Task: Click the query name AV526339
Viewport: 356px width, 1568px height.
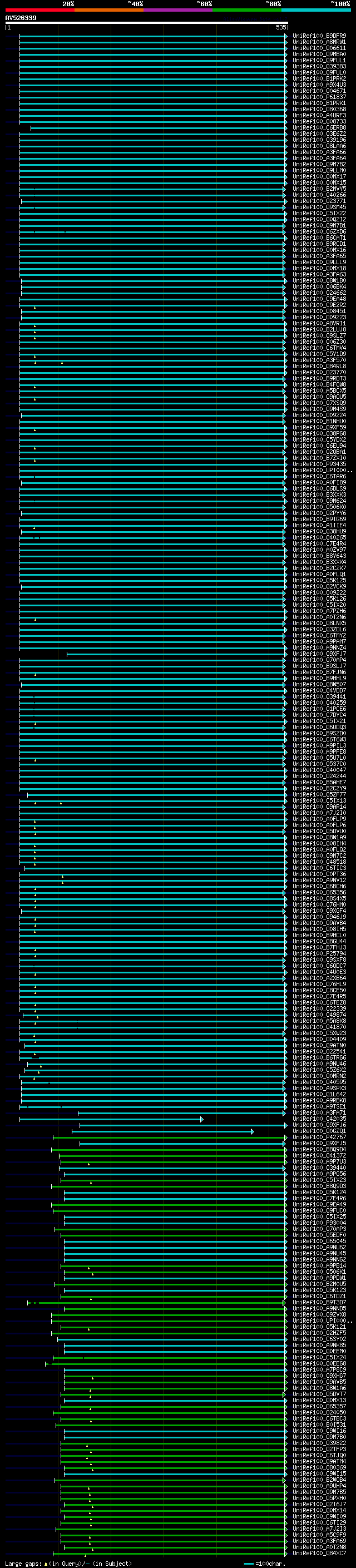Action: point(21,18)
